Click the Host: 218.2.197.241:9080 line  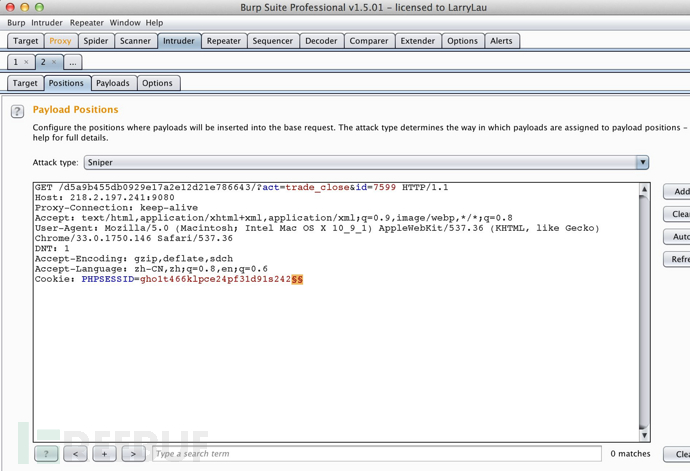pyautogui.click(x=105, y=198)
